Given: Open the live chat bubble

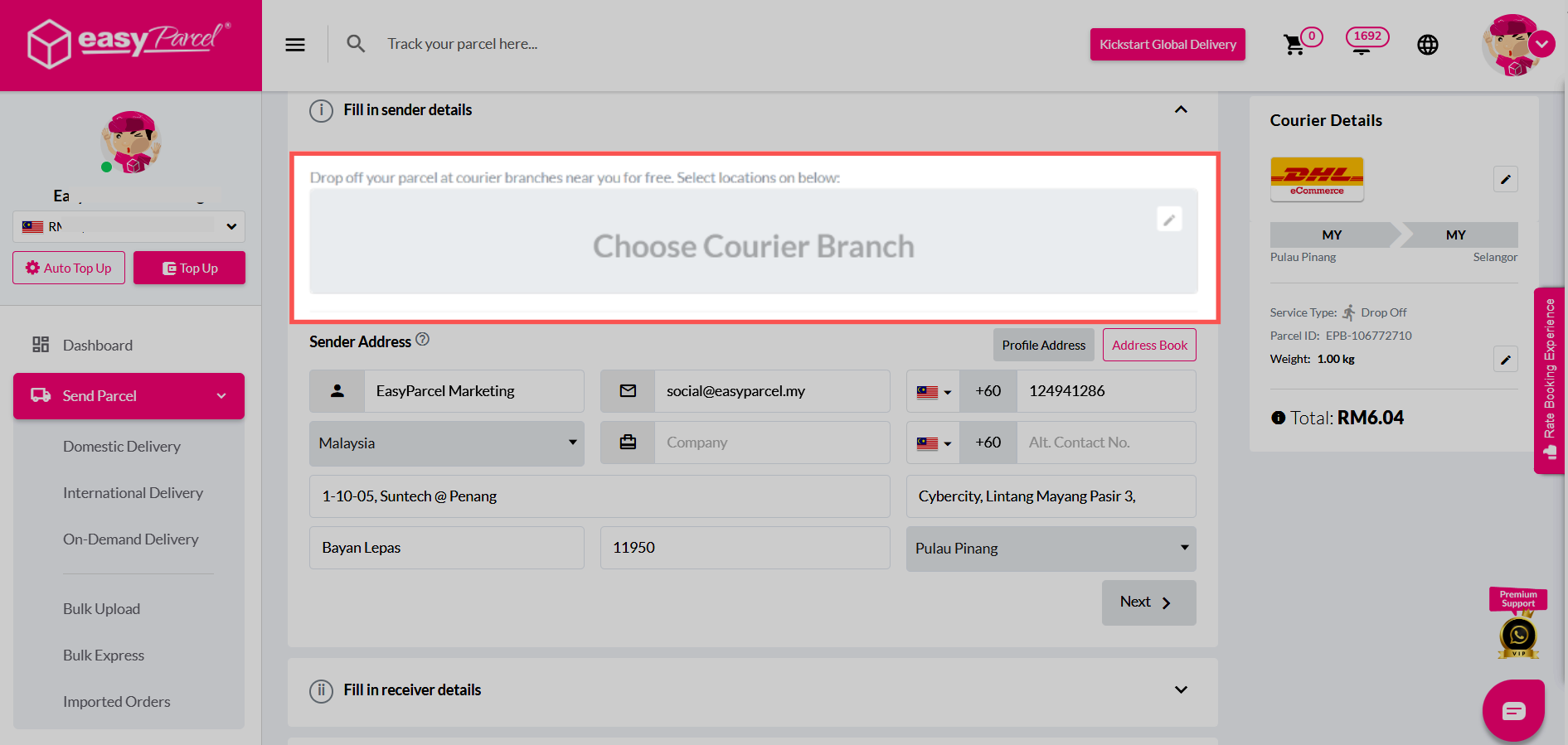Looking at the screenshot, I should (x=1513, y=710).
